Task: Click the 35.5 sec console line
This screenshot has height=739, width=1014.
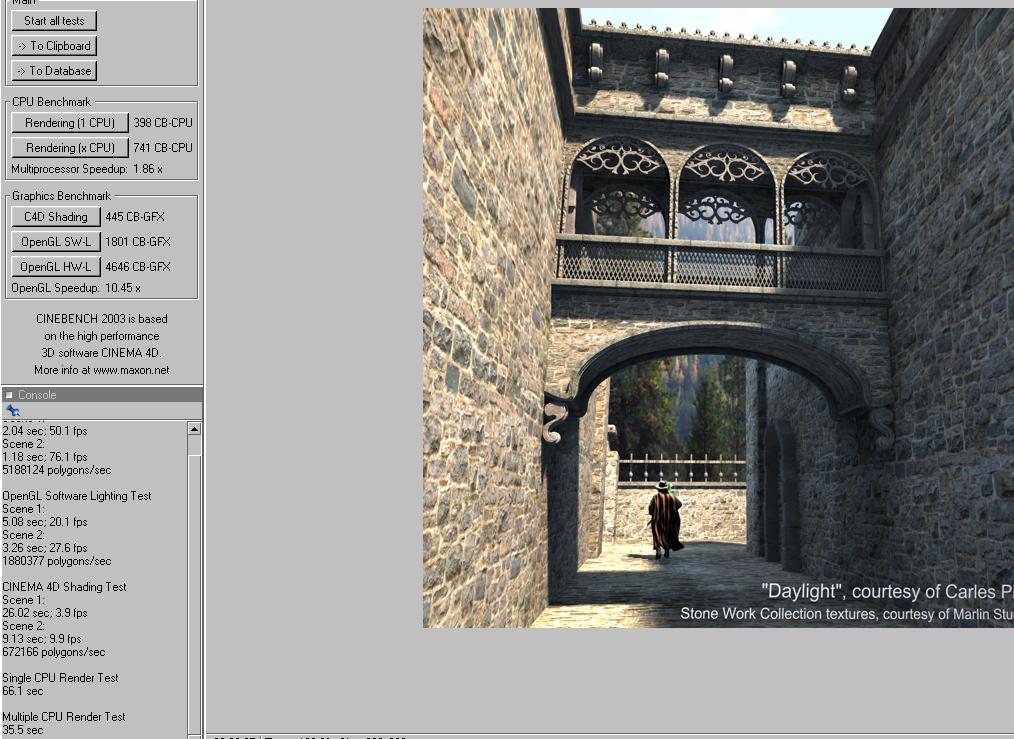Action: click(23, 730)
